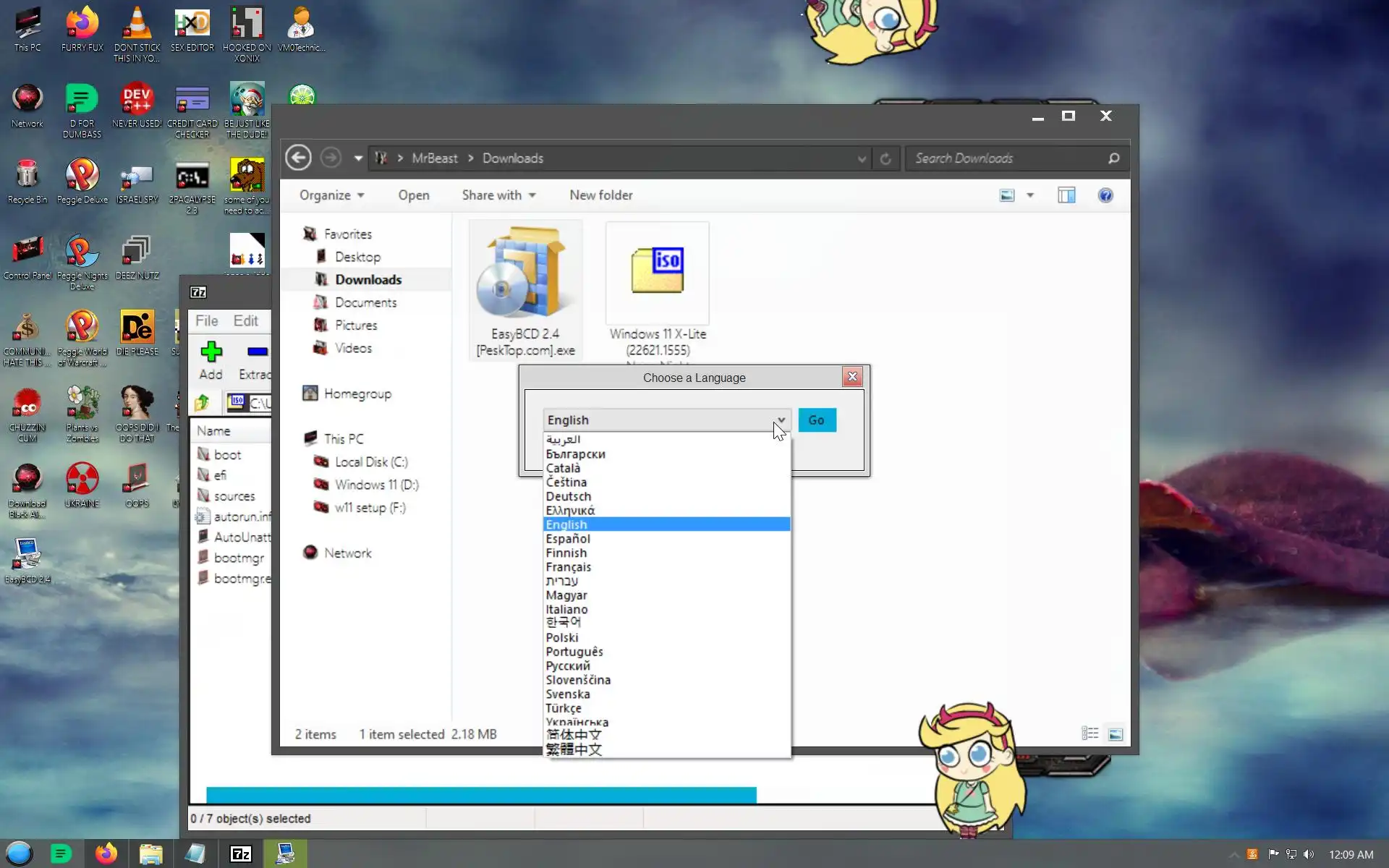The height and width of the screenshot is (868, 1389).
Task: Open the File menu in 7-Zip
Action: coord(206,320)
